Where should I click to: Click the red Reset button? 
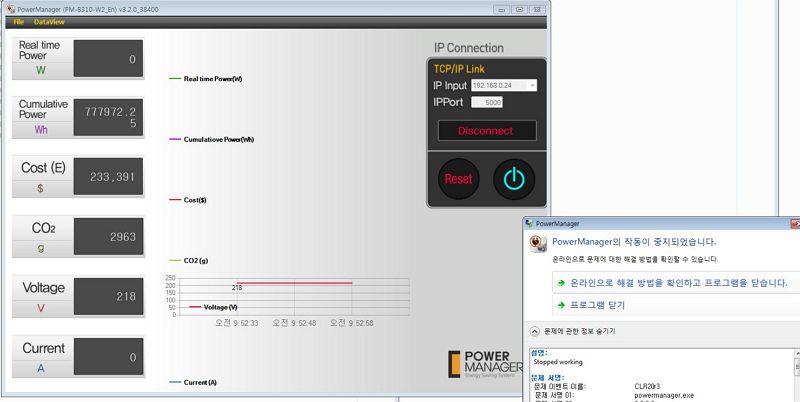click(458, 179)
